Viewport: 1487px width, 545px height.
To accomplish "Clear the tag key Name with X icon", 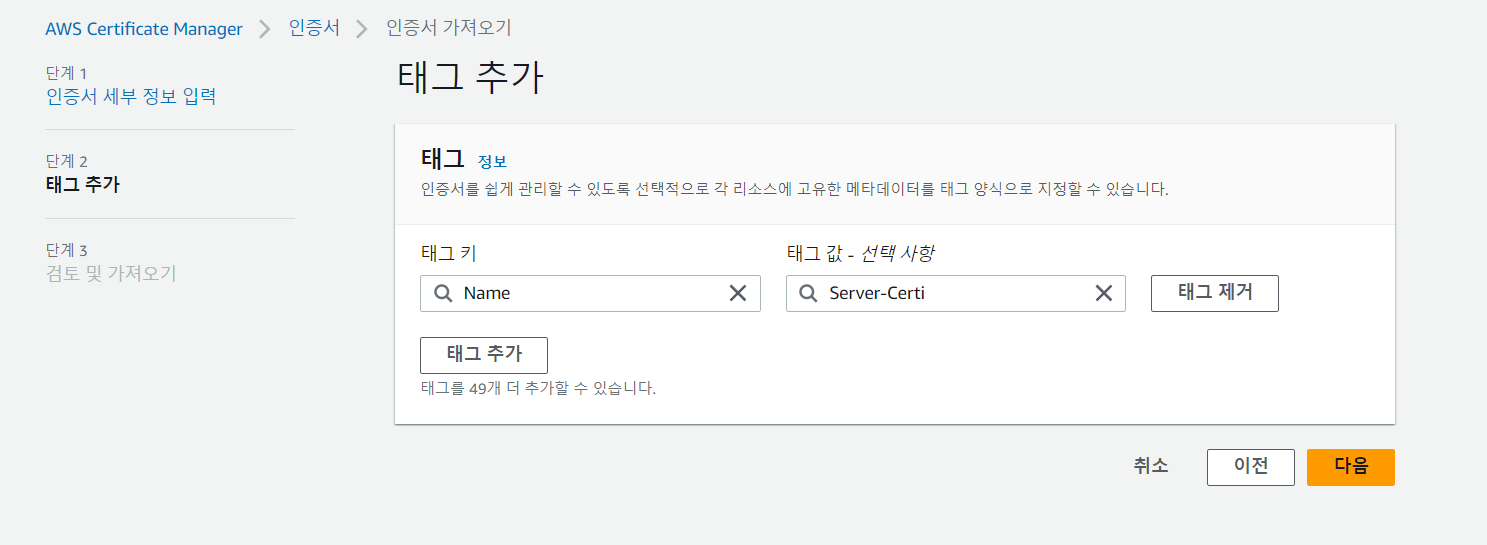I will (738, 293).
